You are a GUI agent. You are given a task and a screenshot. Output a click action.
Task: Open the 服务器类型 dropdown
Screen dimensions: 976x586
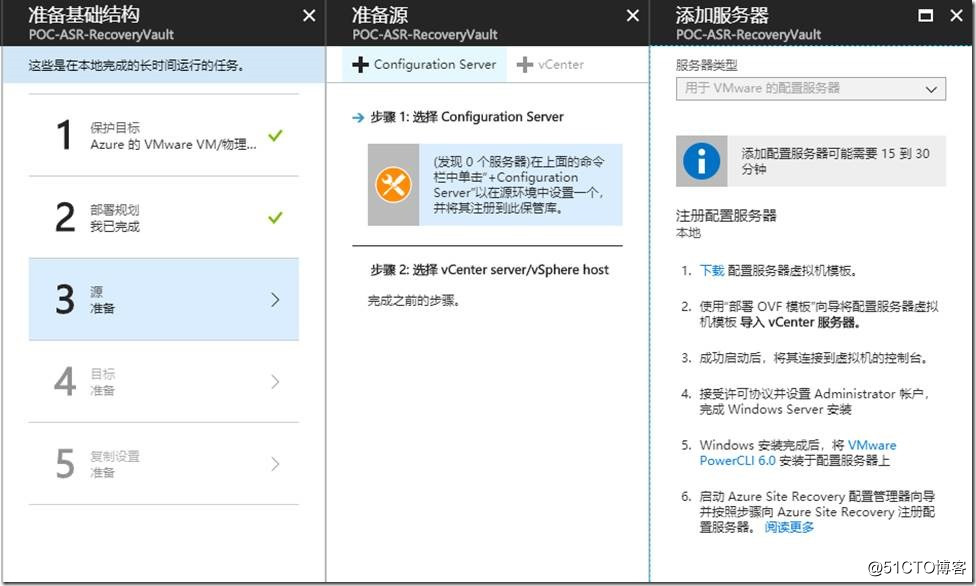(x=811, y=88)
